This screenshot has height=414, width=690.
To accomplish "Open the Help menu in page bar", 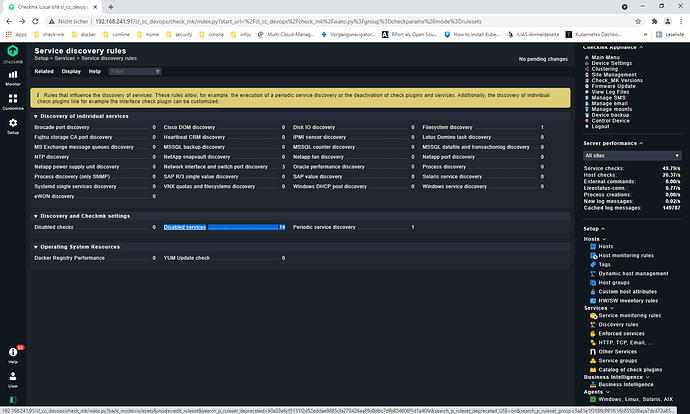I will coord(95,71).
